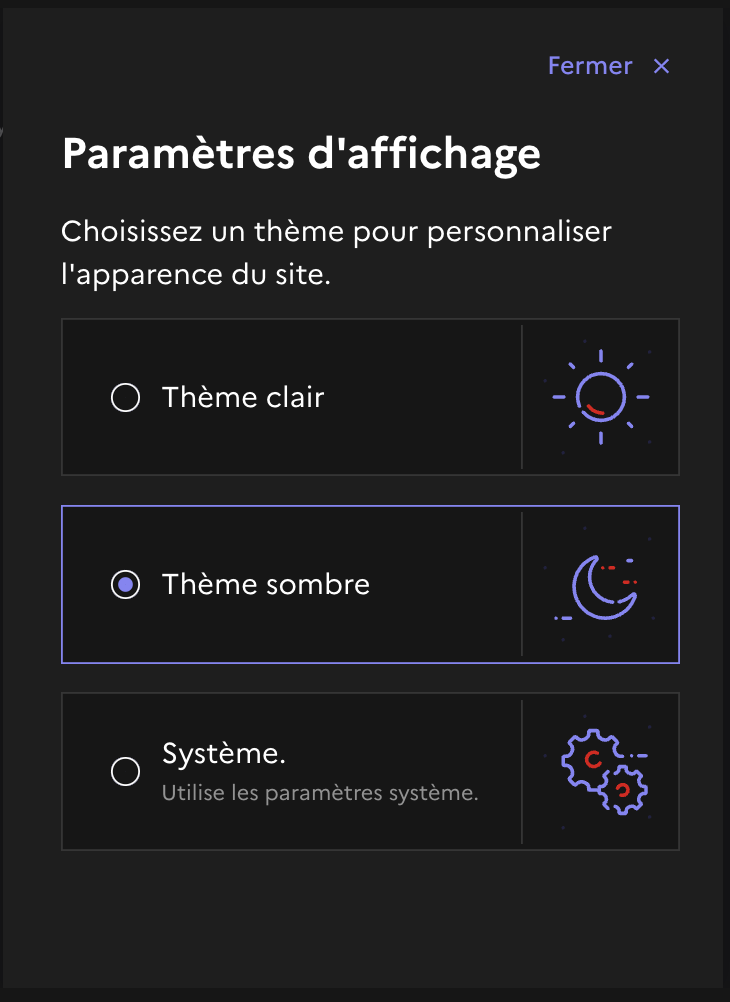Click the "Thème sombre" label text

click(266, 585)
